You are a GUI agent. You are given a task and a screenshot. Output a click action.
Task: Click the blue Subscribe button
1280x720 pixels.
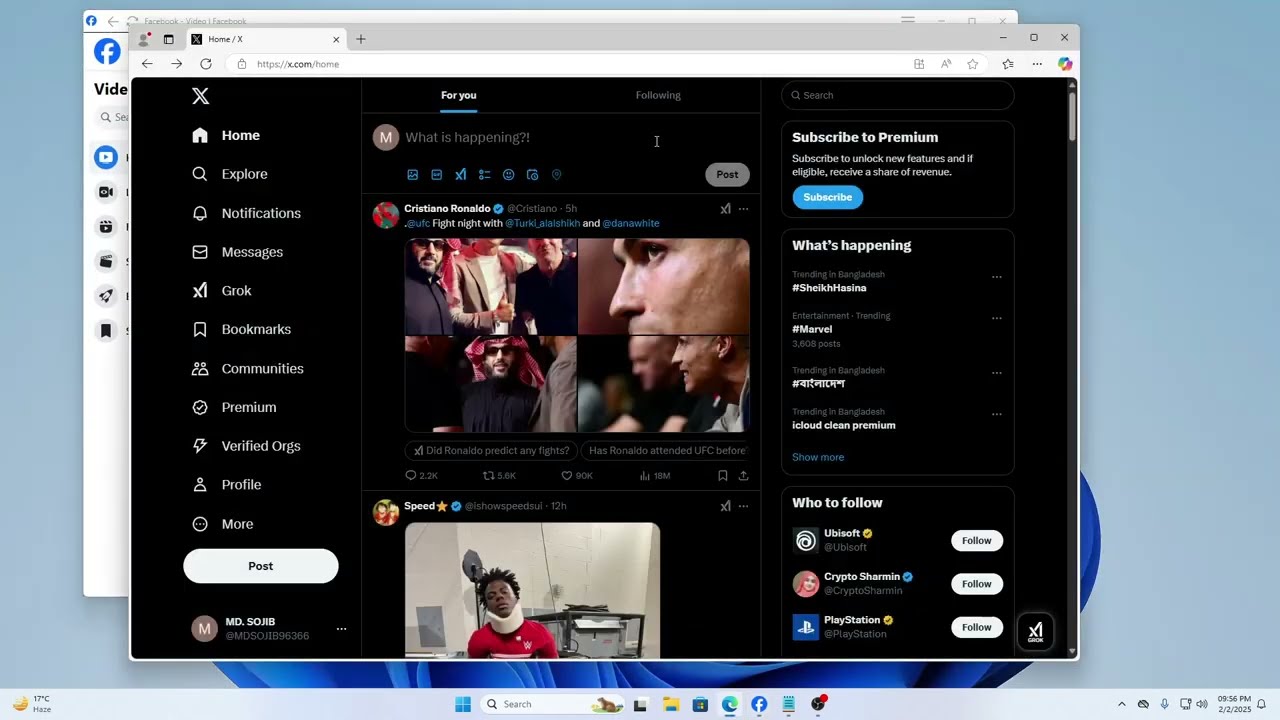(828, 197)
